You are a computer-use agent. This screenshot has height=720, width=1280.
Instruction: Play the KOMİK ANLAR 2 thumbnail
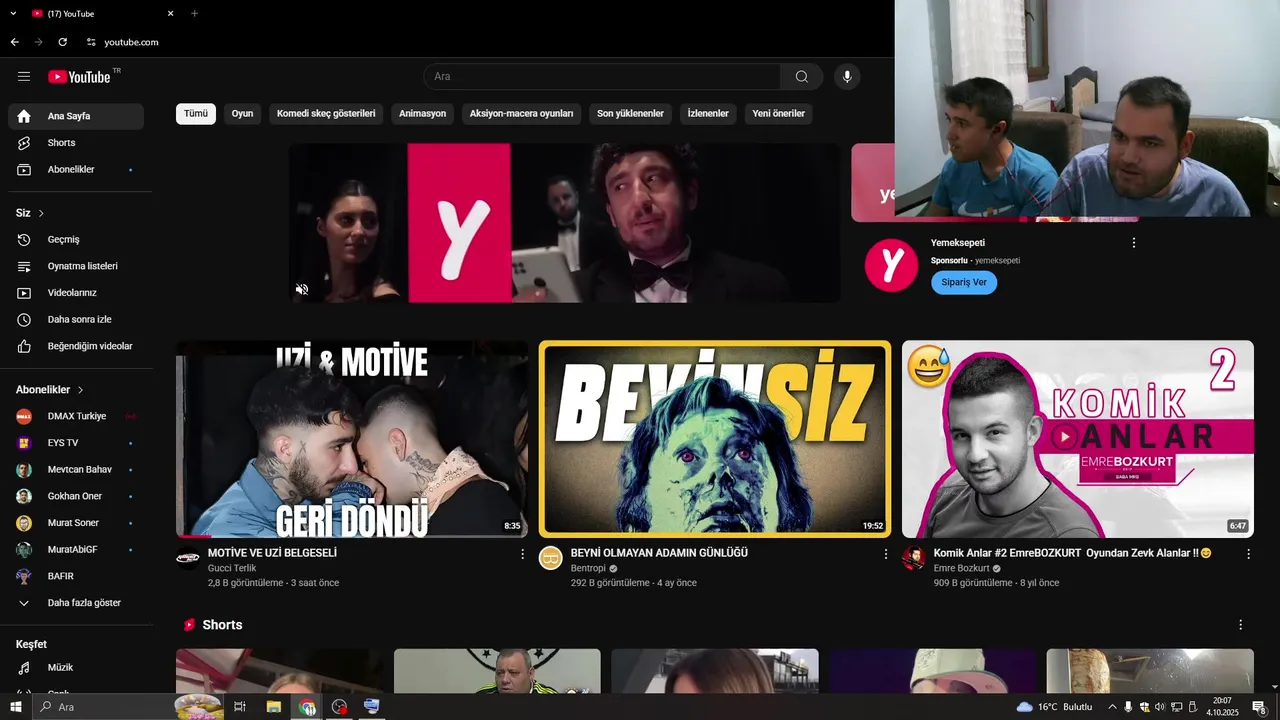pos(1078,439)
